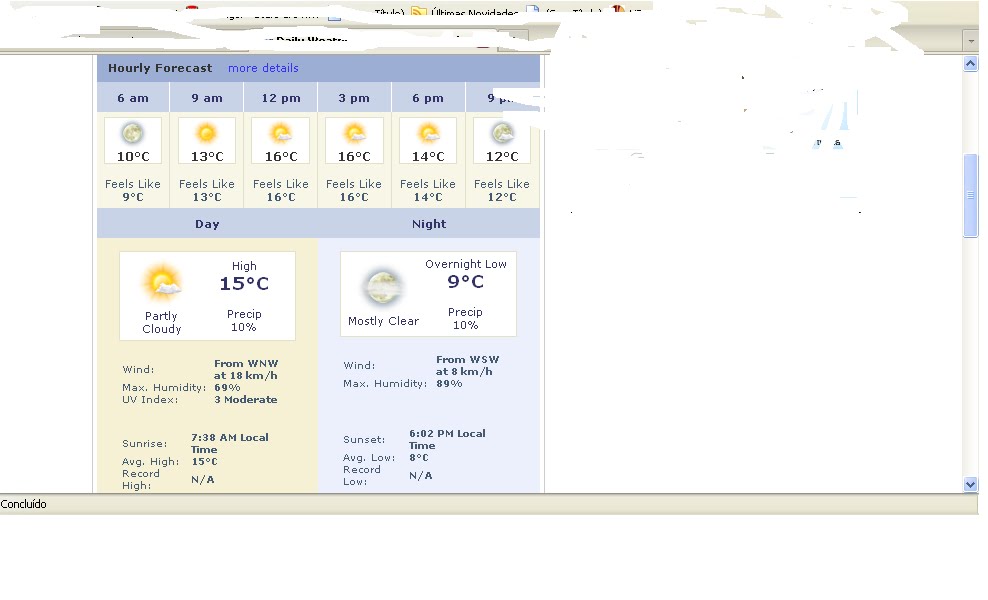Click the Concluído status bar text
This screenshot has width=988, height=600.
[23, 504]
